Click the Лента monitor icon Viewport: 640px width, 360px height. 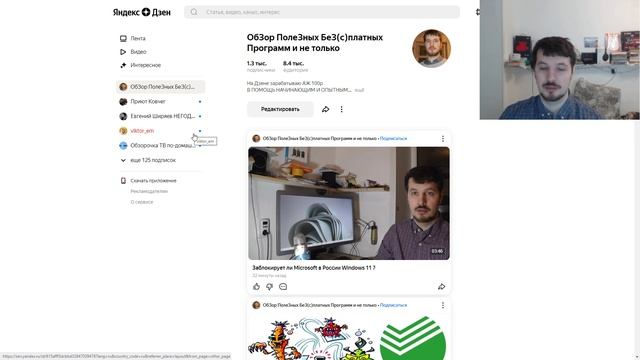[x=123, y=38]
